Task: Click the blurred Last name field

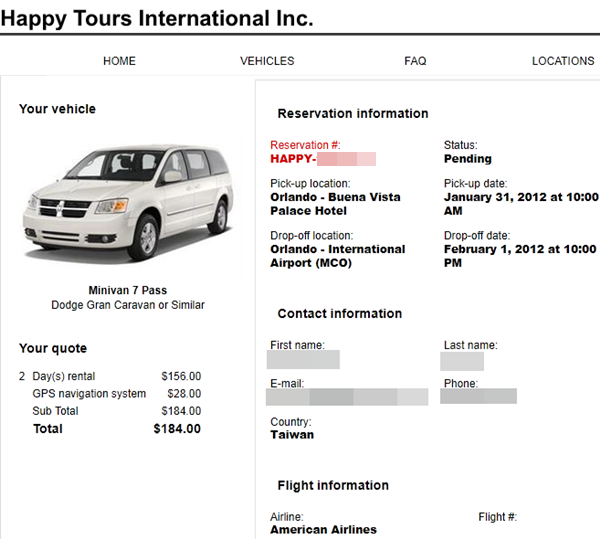Action: pyautogui.click(x=462, y=361)
